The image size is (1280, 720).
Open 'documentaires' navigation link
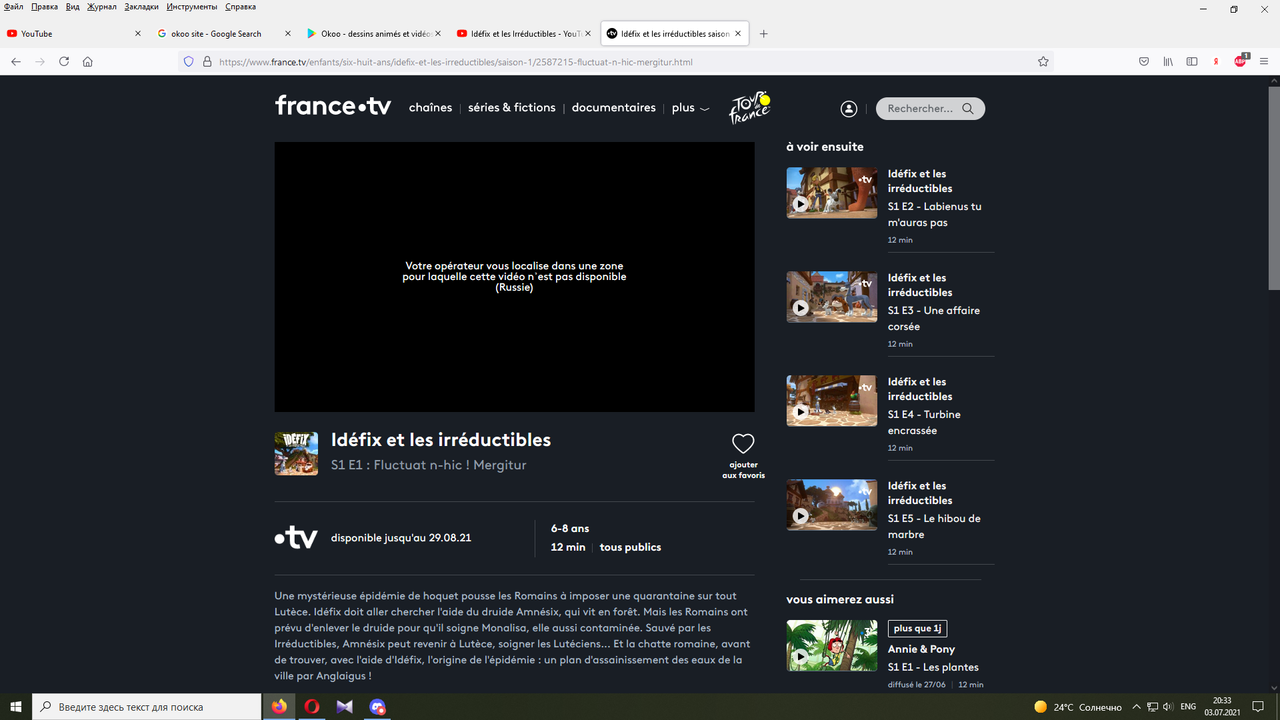pos(614,107)
